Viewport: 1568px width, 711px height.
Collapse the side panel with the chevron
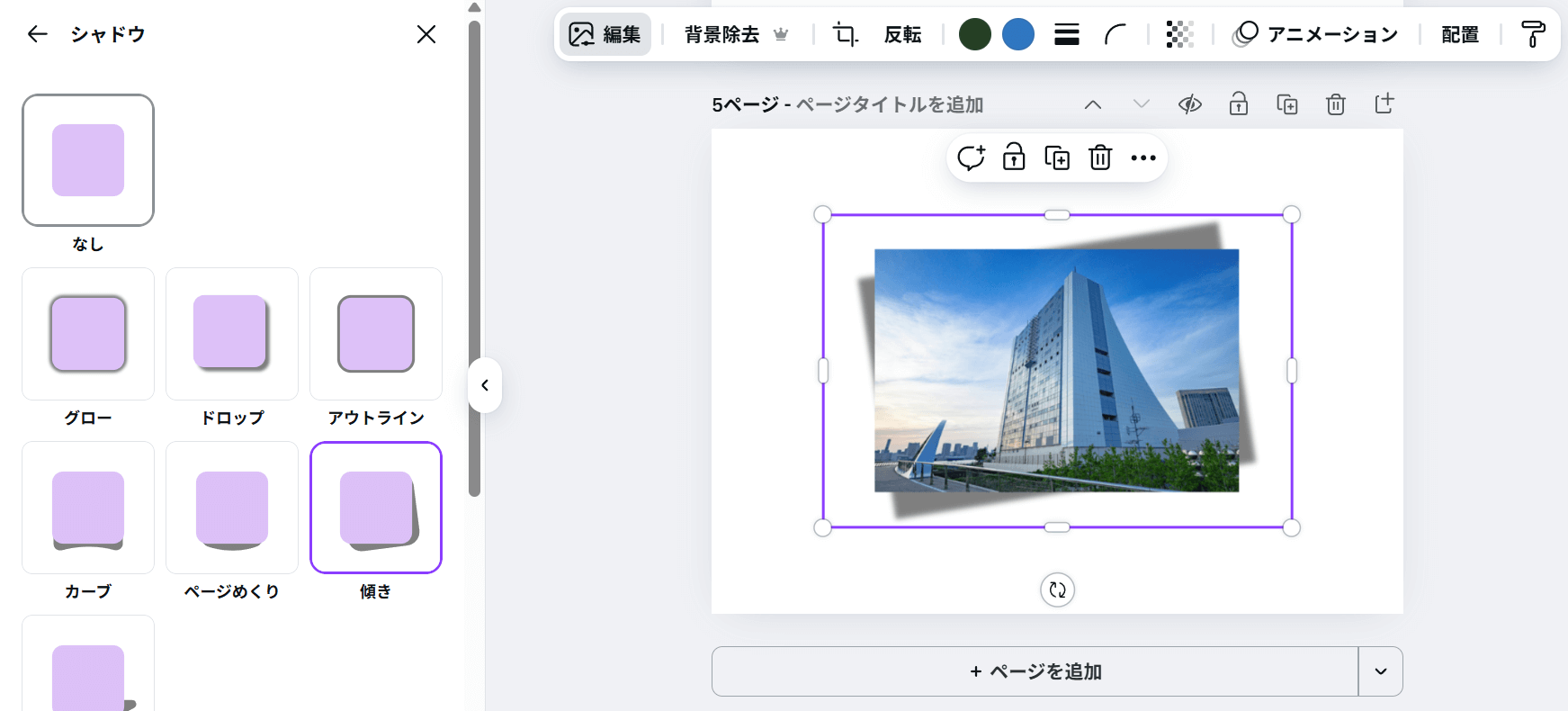pos(485,385)
